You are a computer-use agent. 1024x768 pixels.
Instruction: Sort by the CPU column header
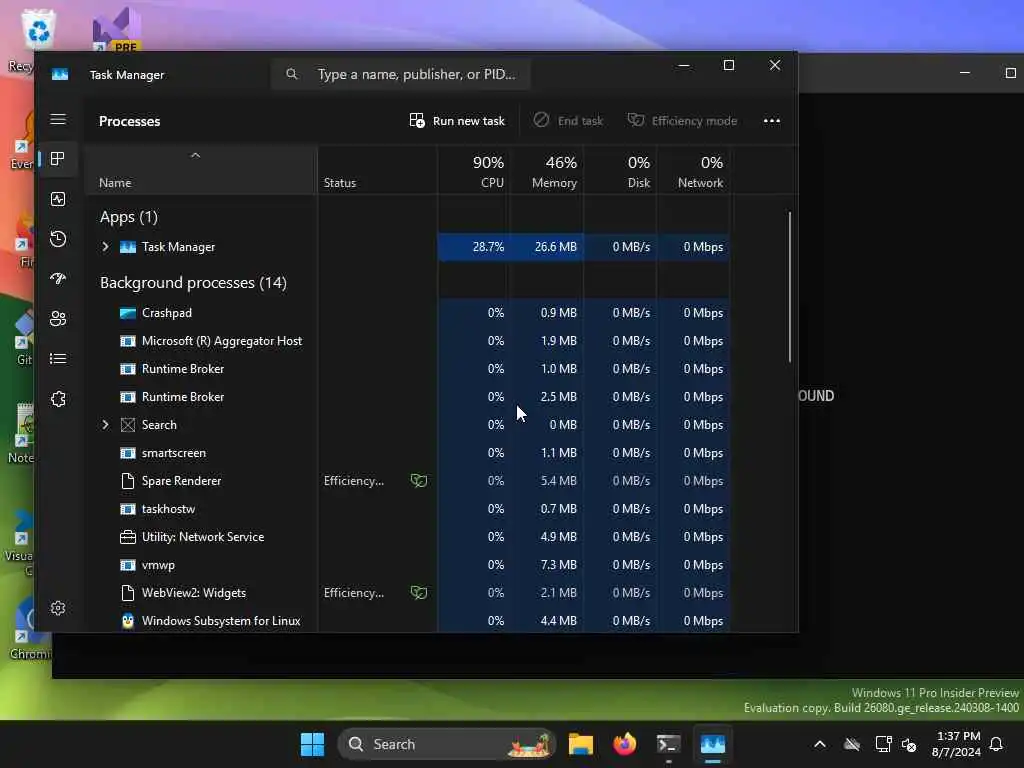point(473,172)
